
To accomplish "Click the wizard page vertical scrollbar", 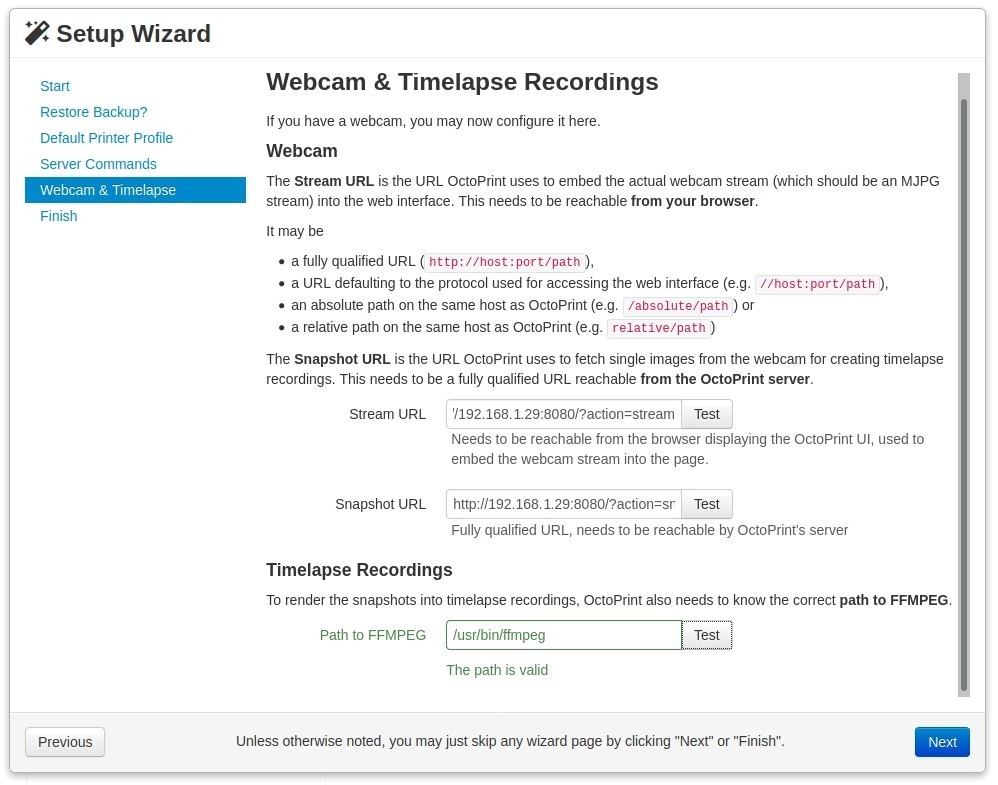I will click(964, 390).
